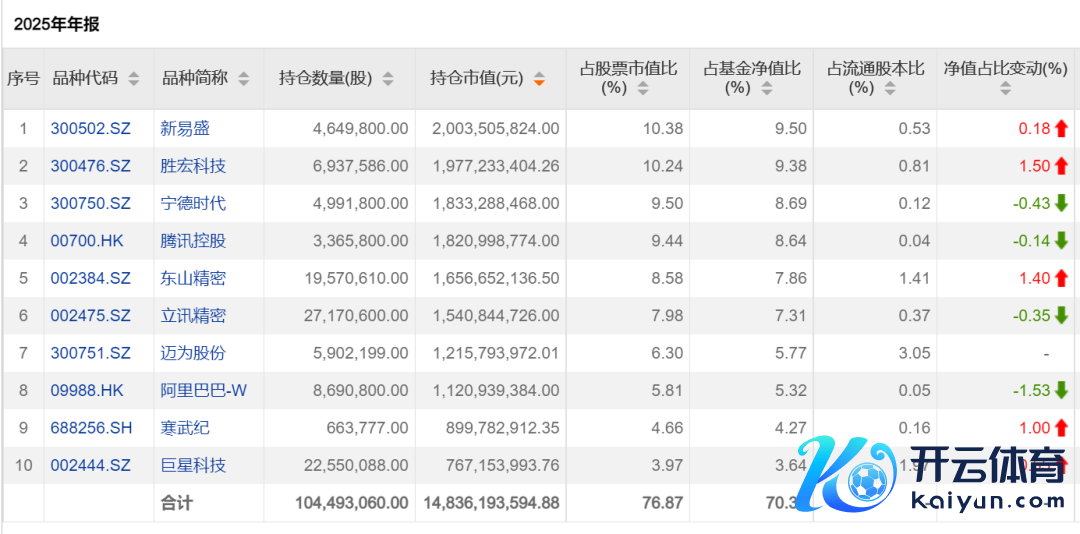Sort table by 持仓数量(股) arrows
Viewport: 1080px width, 534px height.
tap(388, 79)
